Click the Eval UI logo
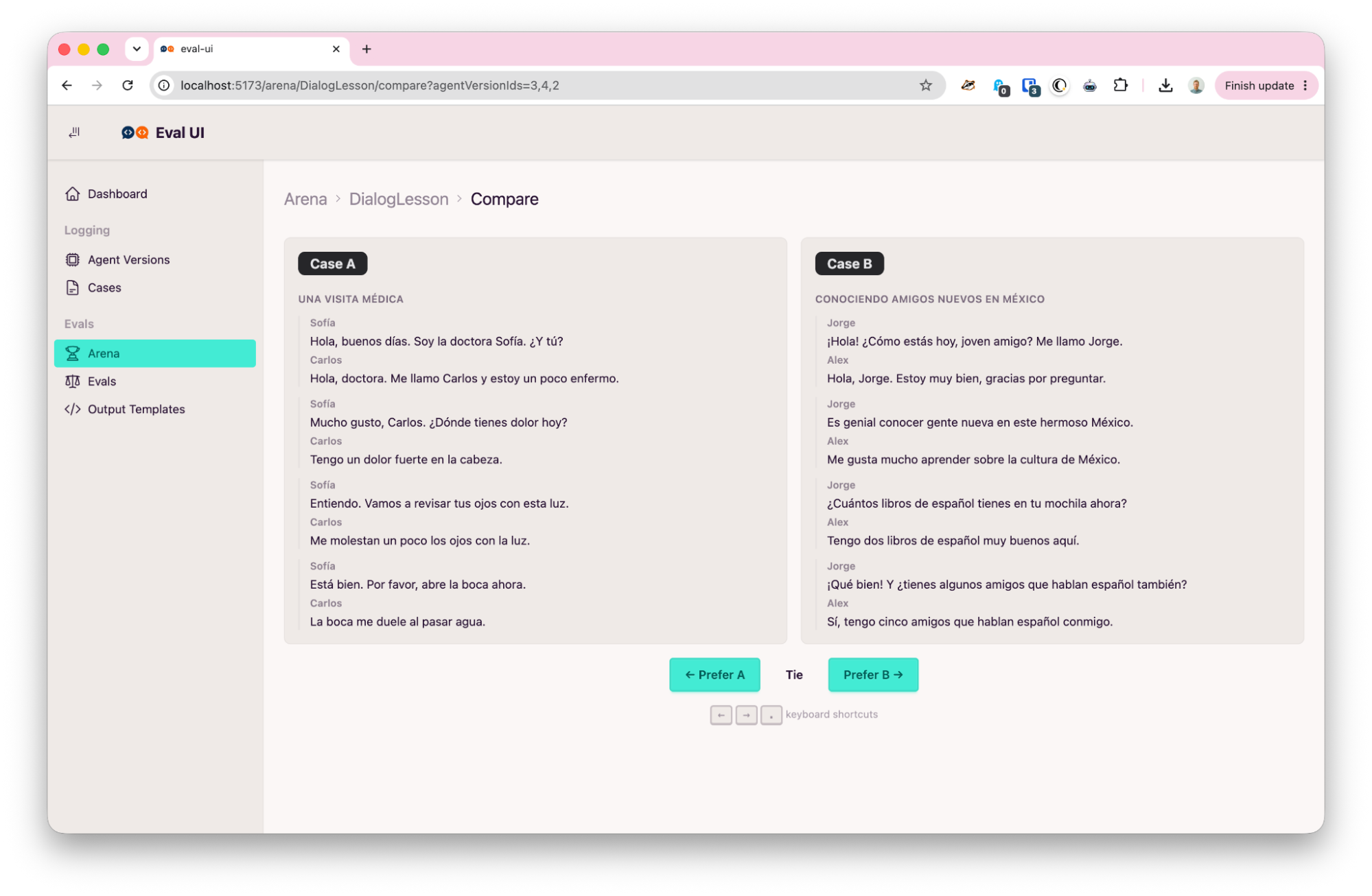This screenshot has width=1372, height=896. [x=163, y=132]
